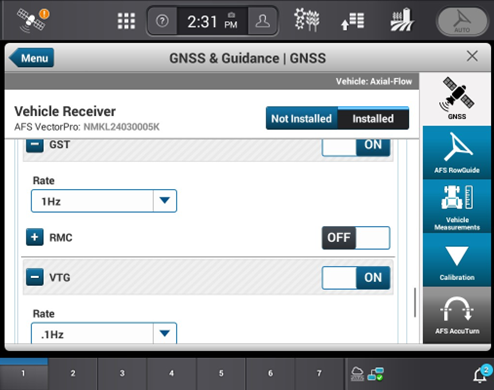Open the farm field silo icon

pyautogui.click(x=402, y=20)
